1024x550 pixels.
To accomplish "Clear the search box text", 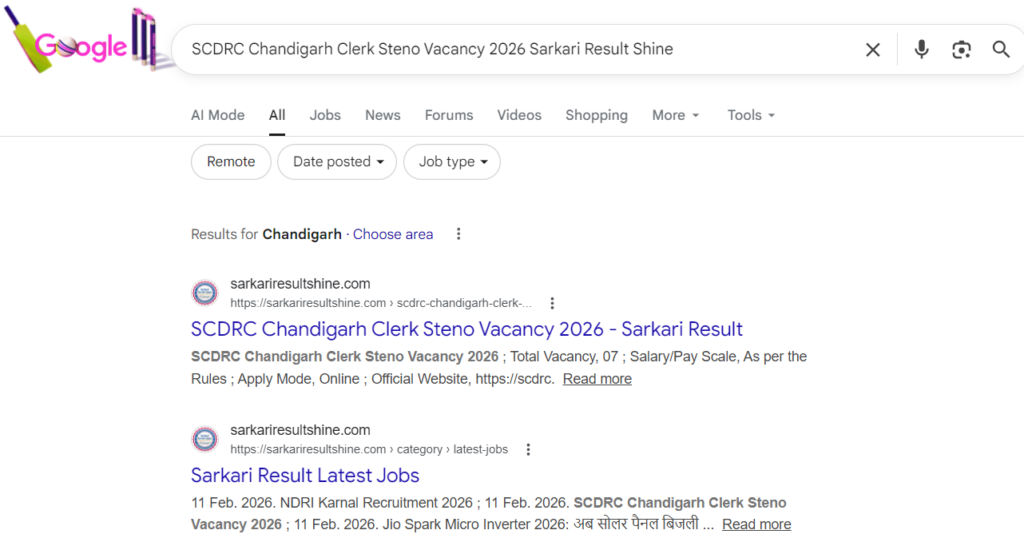I will (873, 49).
